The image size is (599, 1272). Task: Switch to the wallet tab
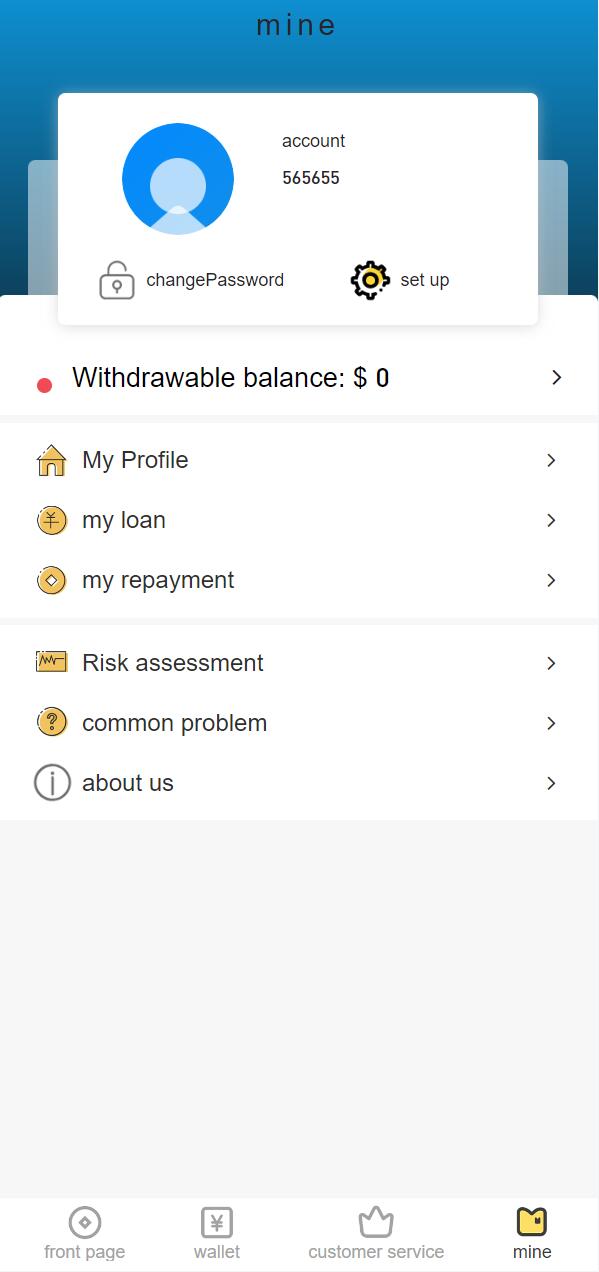click(217, 1234)
